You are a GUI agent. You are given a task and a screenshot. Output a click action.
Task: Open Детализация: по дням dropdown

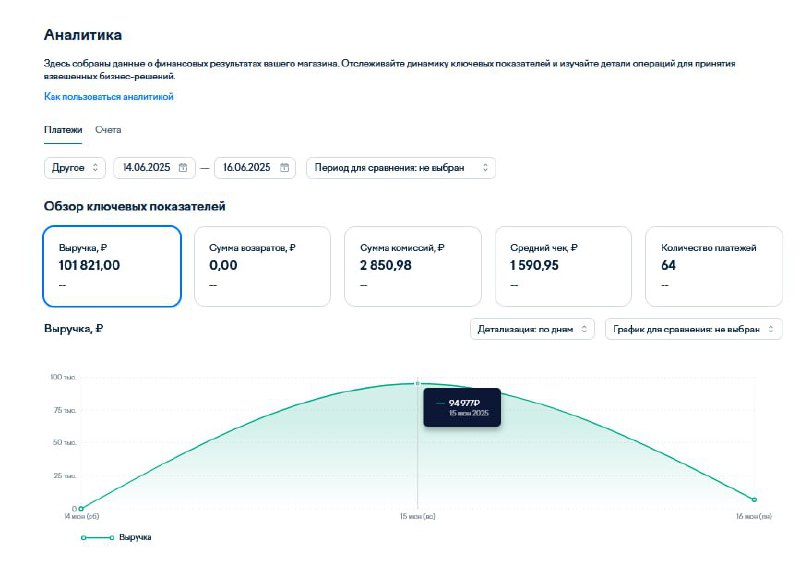tap(532, 329)
